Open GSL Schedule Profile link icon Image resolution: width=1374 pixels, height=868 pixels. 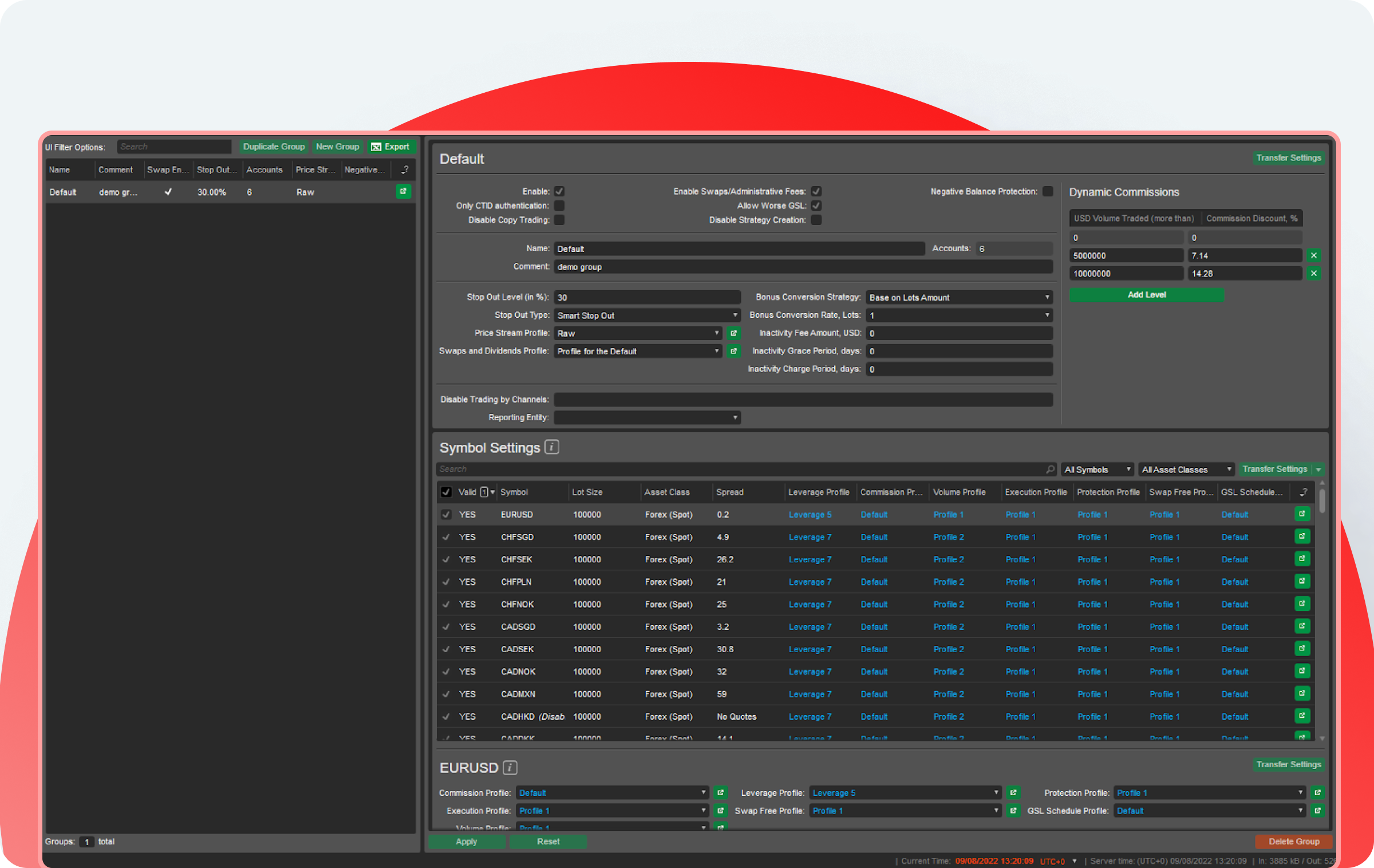(1317, 811)
